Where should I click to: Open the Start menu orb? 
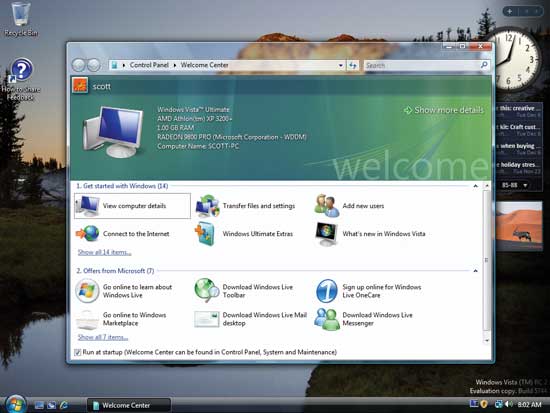15,404
